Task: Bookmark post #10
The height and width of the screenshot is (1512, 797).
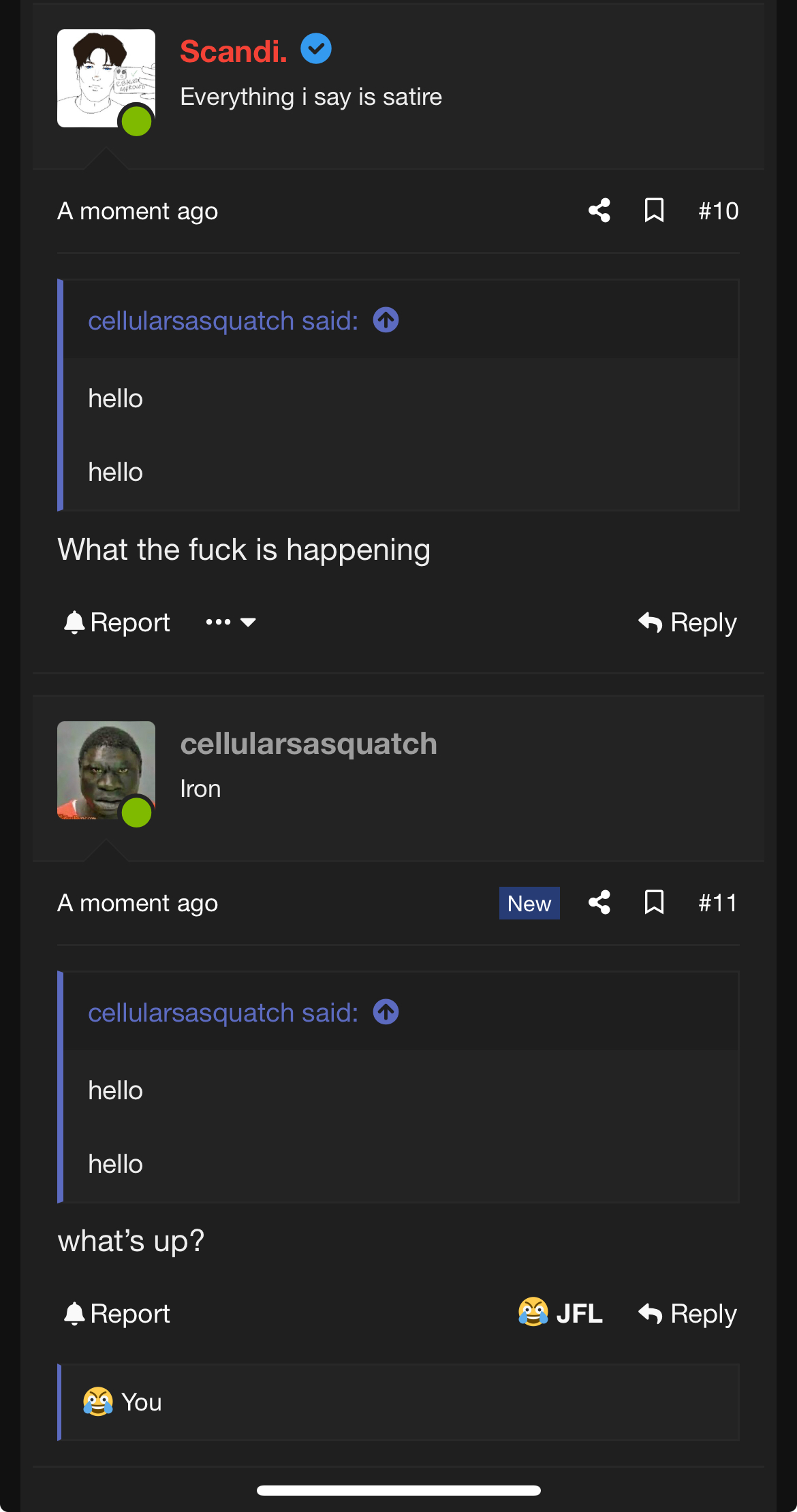Action: (x=654, y=210)
